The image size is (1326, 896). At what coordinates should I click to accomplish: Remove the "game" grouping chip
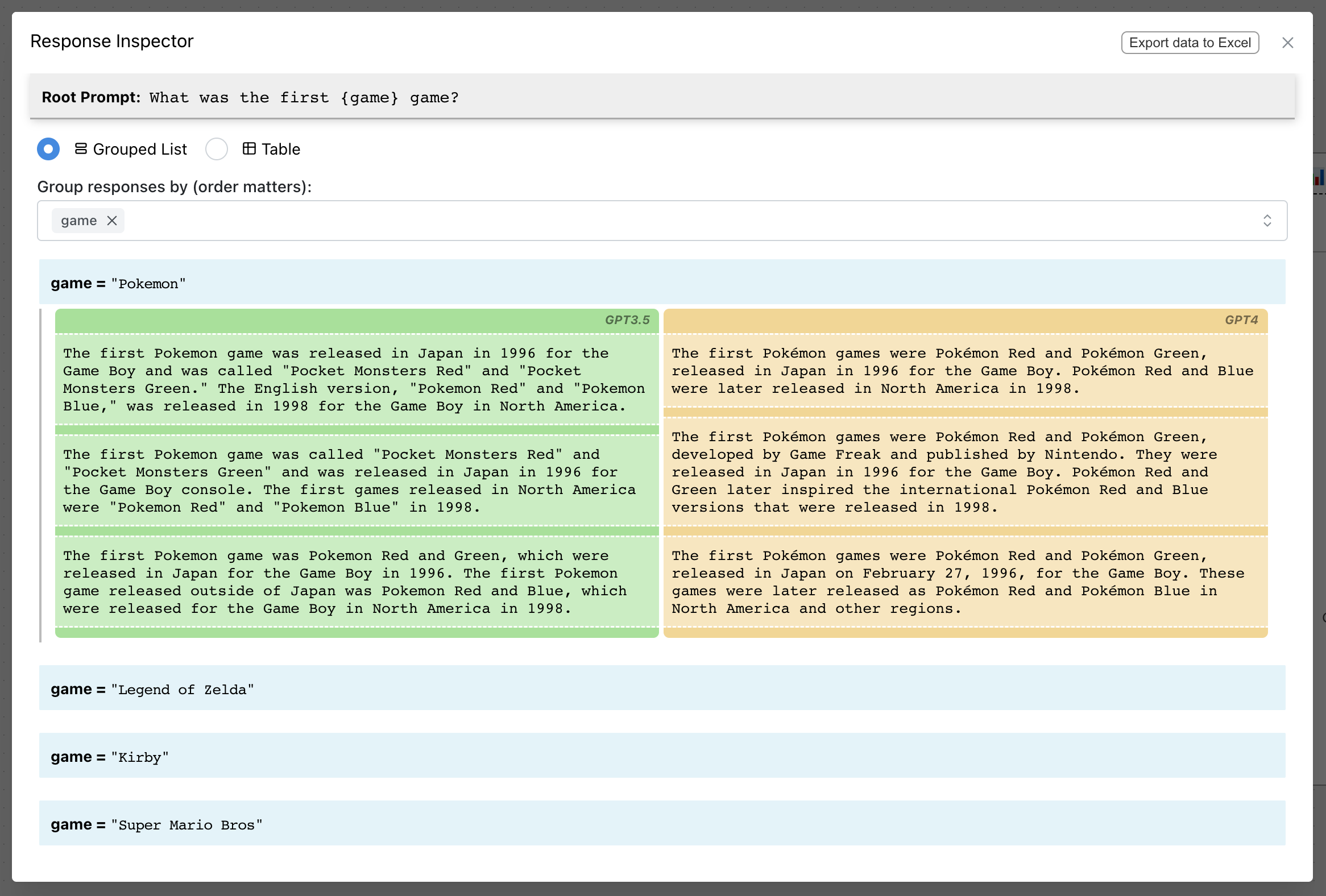[112, 221]
